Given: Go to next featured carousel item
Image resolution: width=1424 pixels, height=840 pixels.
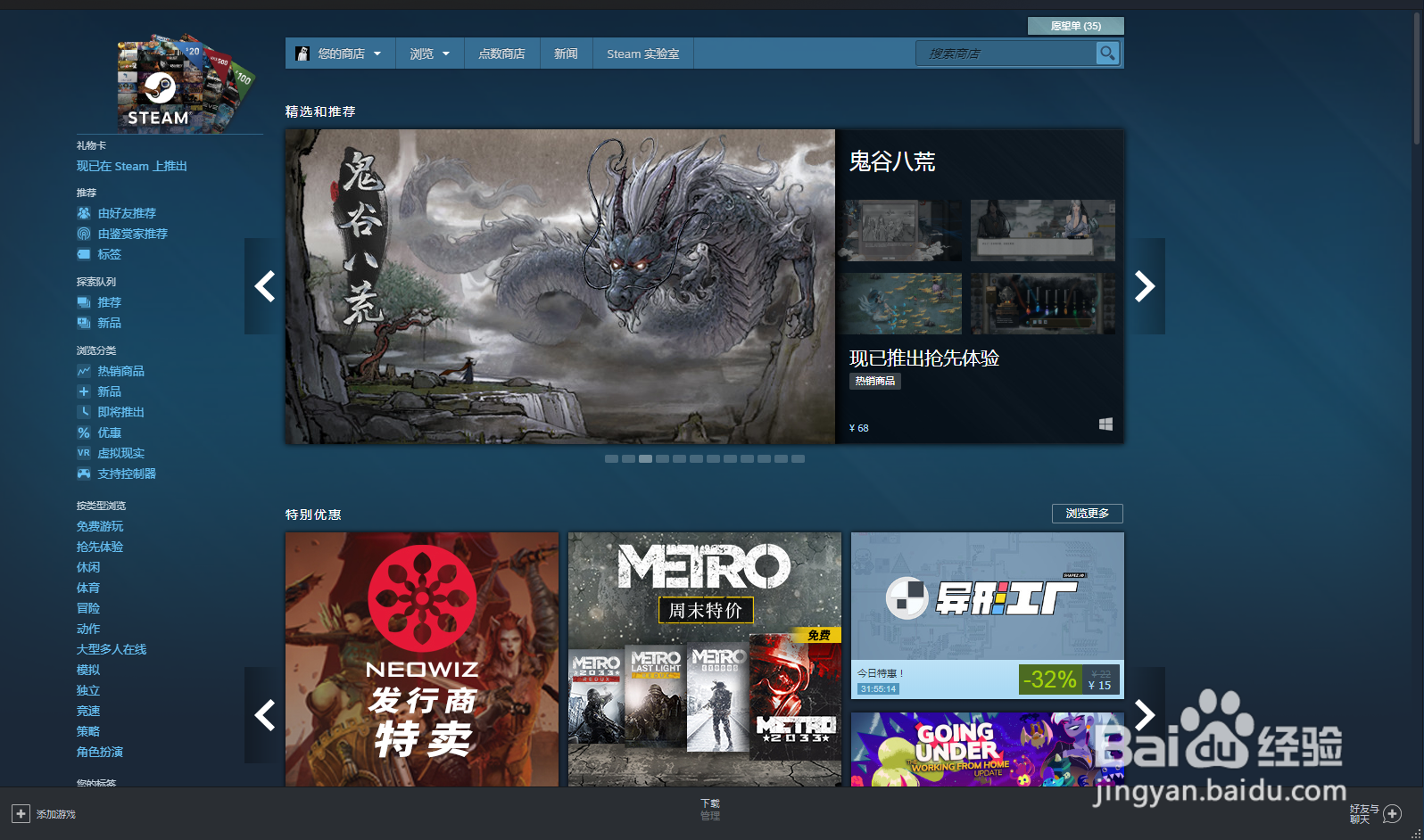Looking at the screenshot, I should click(x=1145, y=286).
